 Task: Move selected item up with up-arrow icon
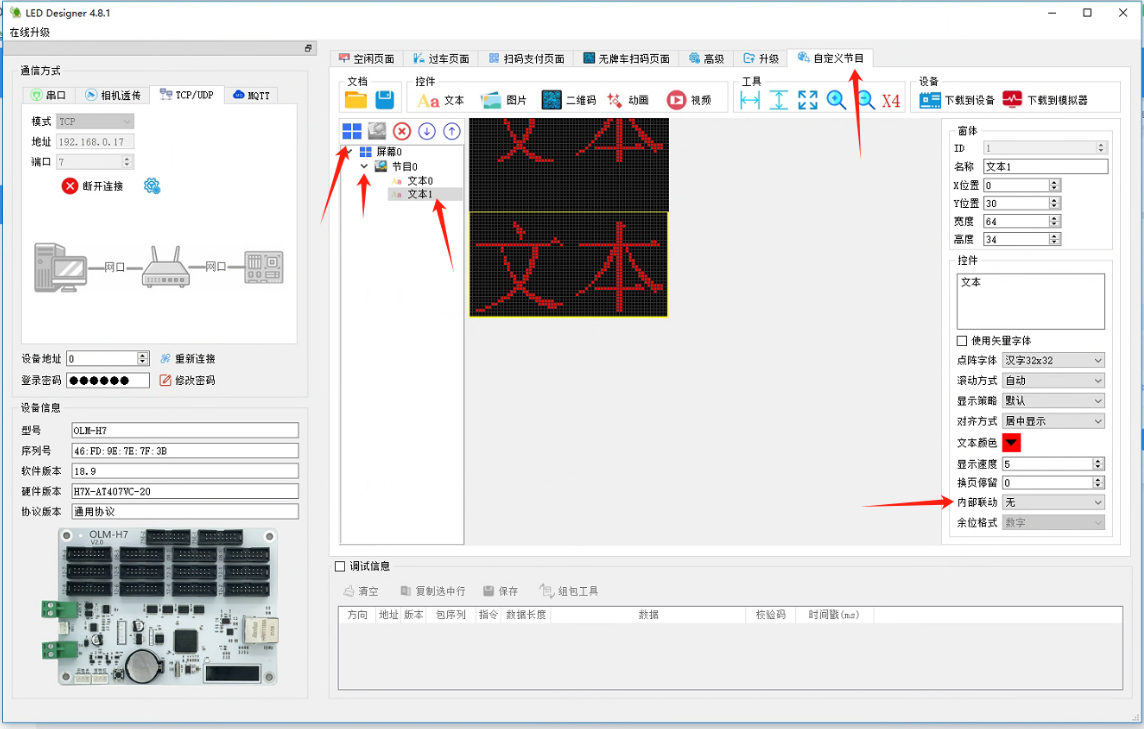[452, 131]
